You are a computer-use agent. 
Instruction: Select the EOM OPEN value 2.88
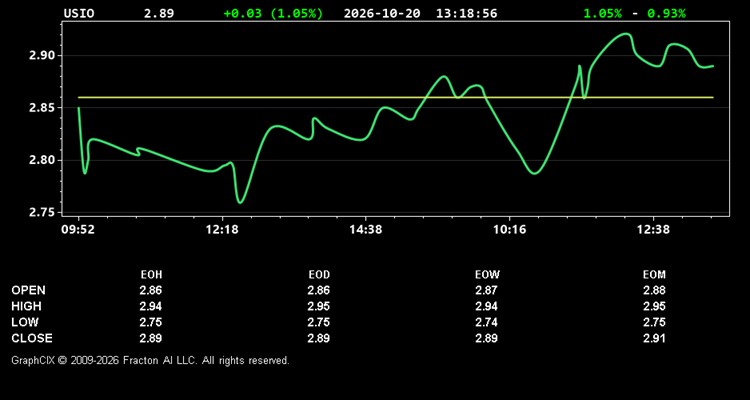(x=654, y=290)
